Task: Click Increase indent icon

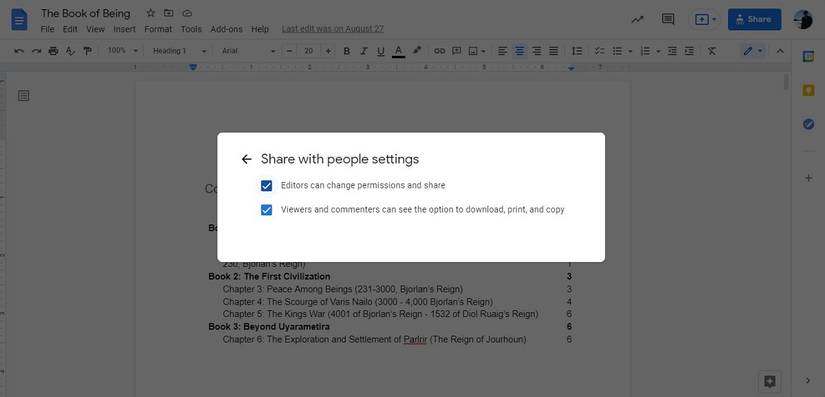Action: [x=689, y=51]
